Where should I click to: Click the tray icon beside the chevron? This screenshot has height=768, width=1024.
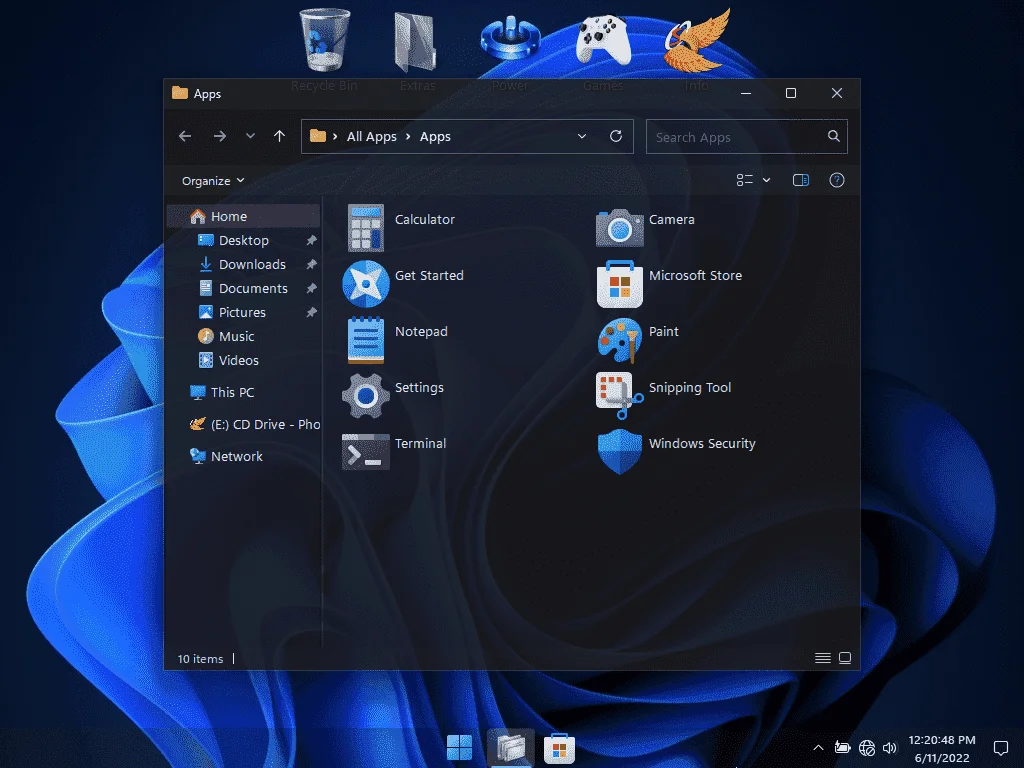coord(842,748)
